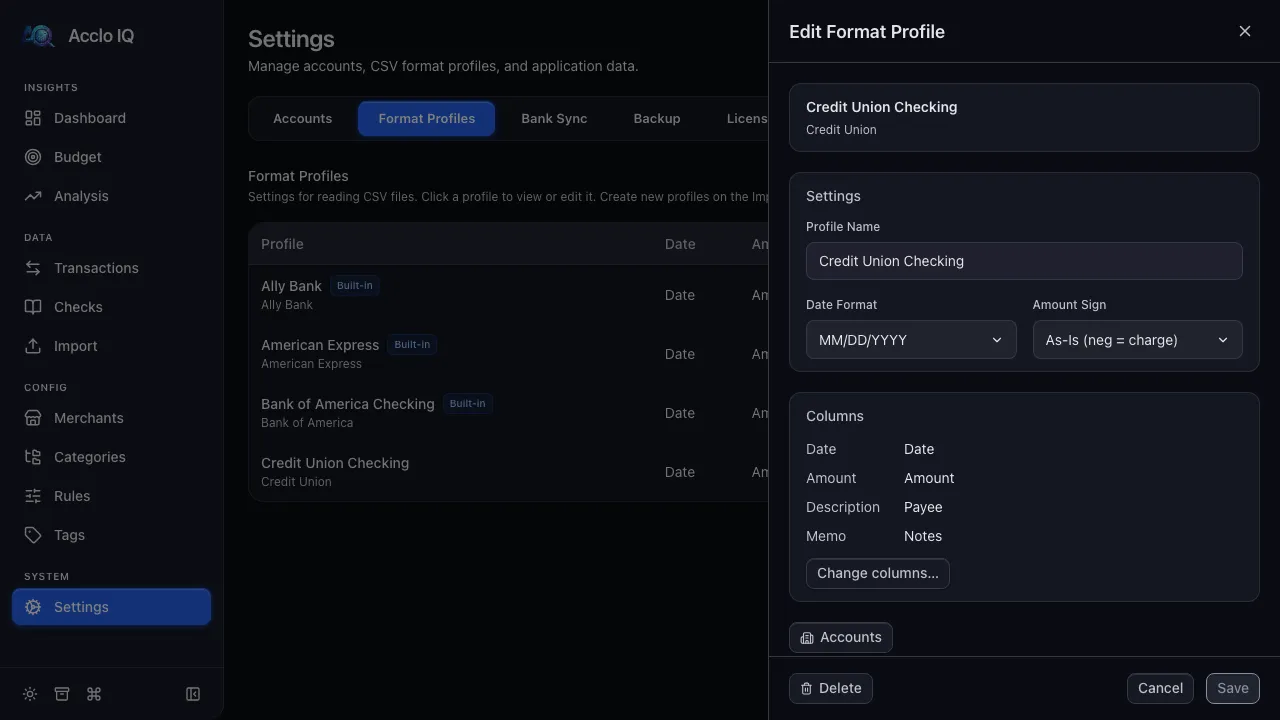This screenshot has width=1280, height=720.
Task: Open the Analysis trend icon
Action: pos(33,196)
